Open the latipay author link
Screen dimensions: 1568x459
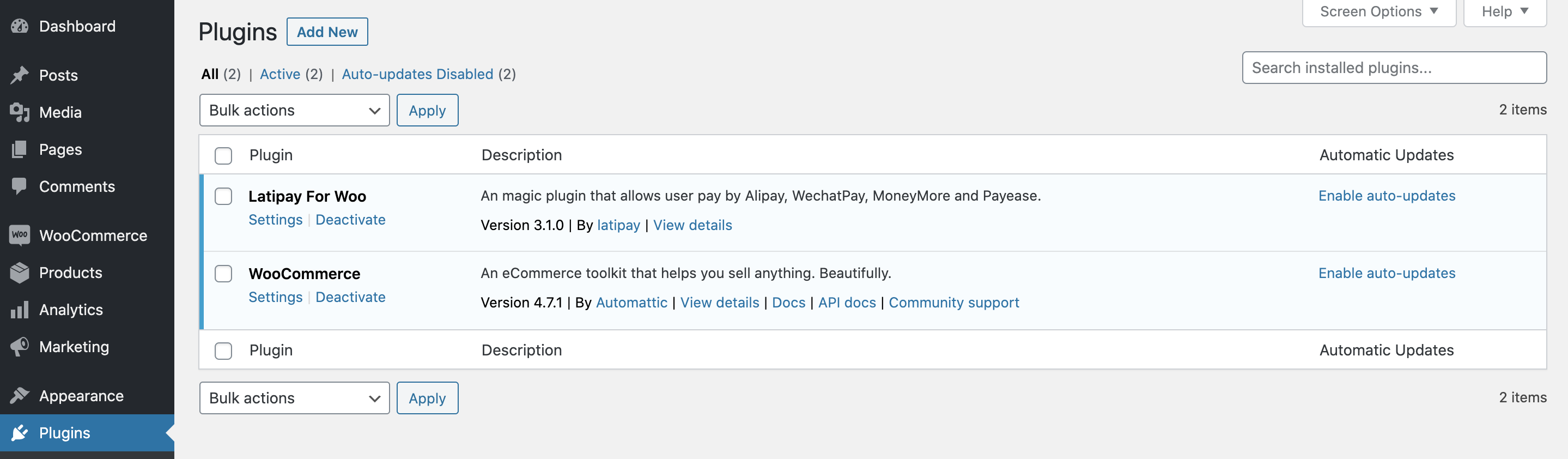[x=618, y=225]
